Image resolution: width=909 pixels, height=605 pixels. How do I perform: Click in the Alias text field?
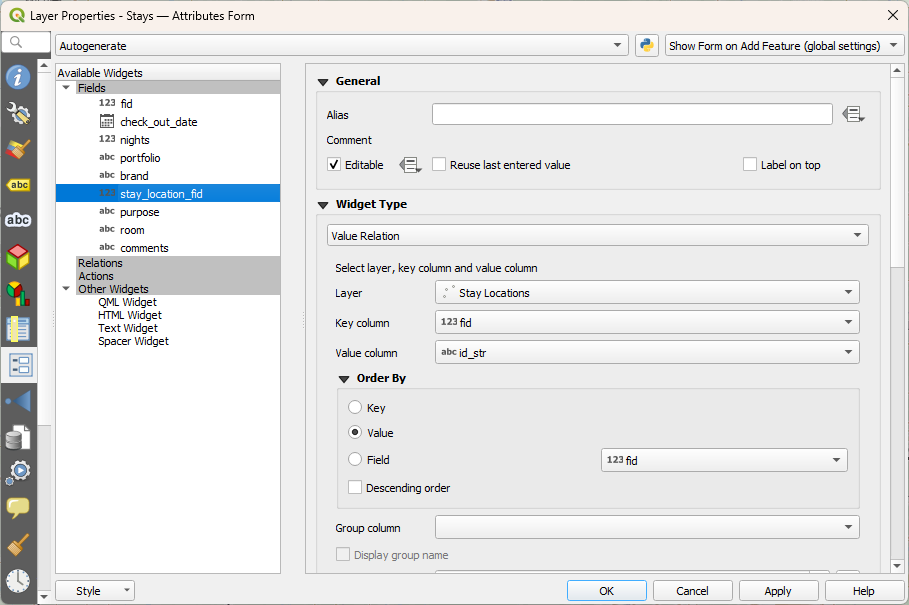(x=631, y=115)
